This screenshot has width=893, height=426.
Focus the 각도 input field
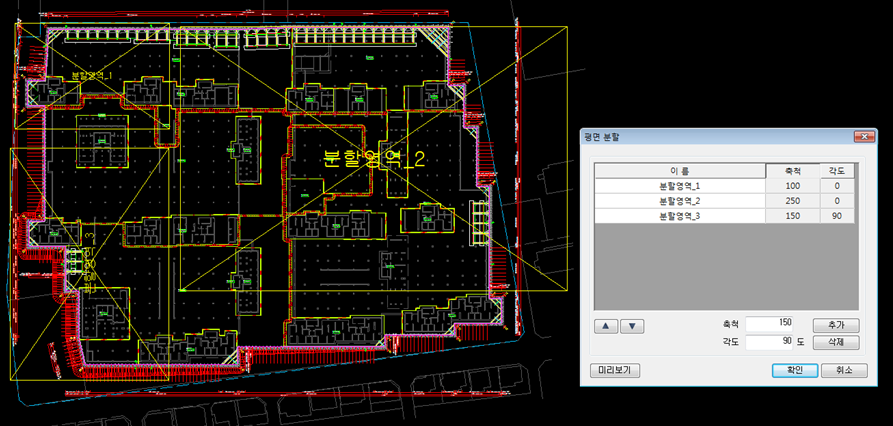tap(770, 342)
